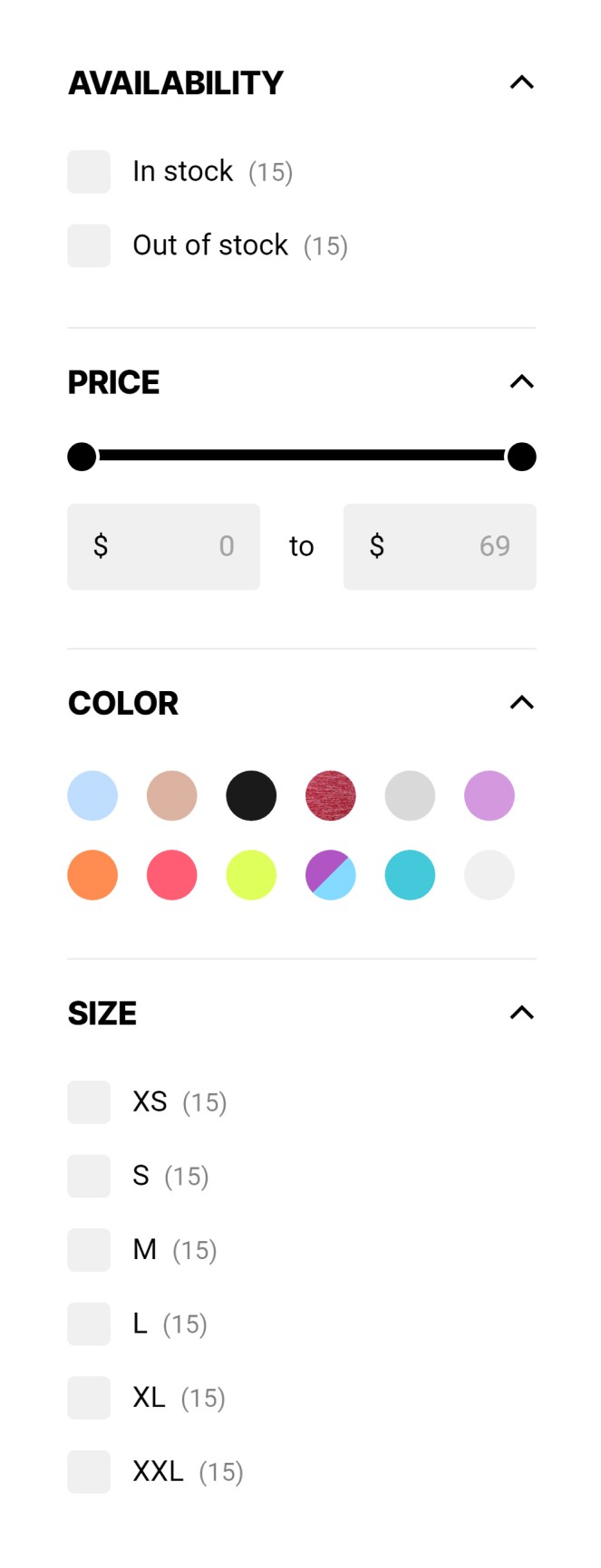The image size is (601, 1568).
Task: Select the heathered red color swatch
Action: pos(331,795)
